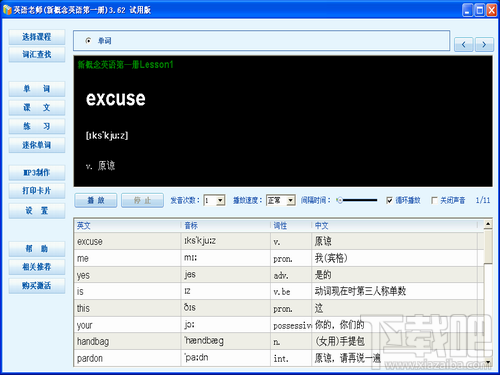Minimize the 英语老师 window
500x375 pixels.
coord(467,10)
